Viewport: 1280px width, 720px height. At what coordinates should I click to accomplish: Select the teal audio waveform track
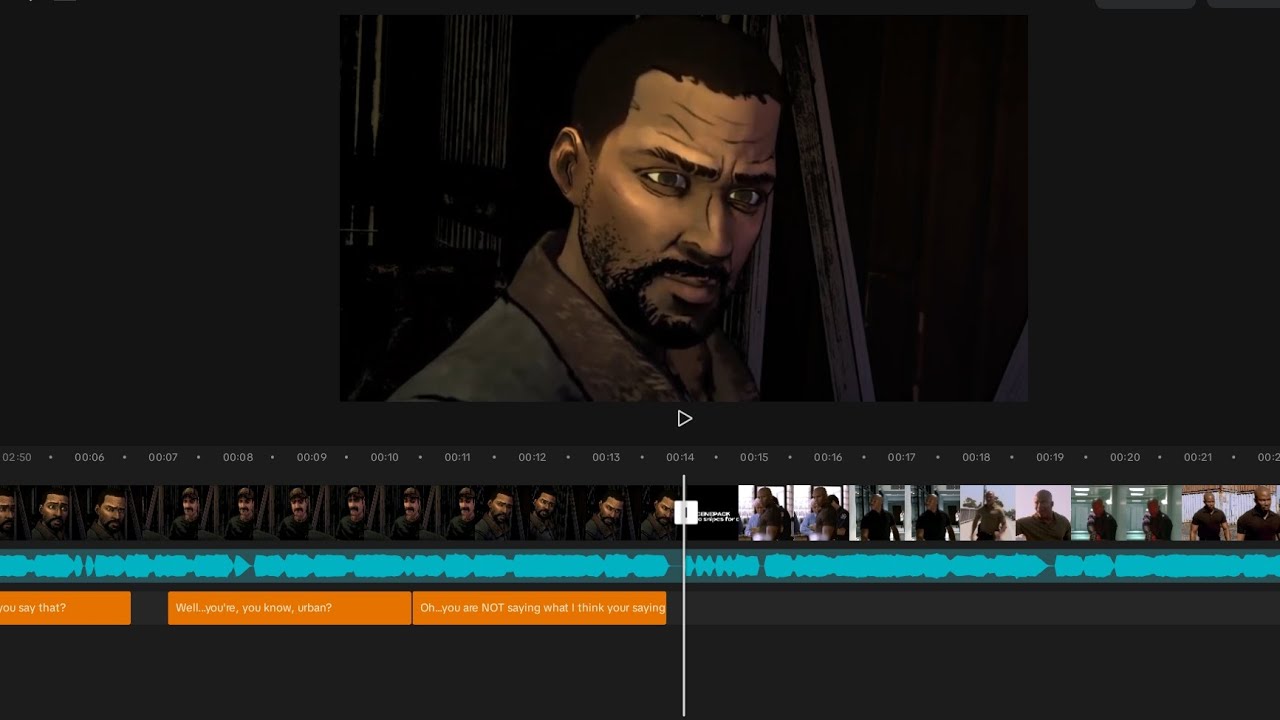(x=640, y=567)
